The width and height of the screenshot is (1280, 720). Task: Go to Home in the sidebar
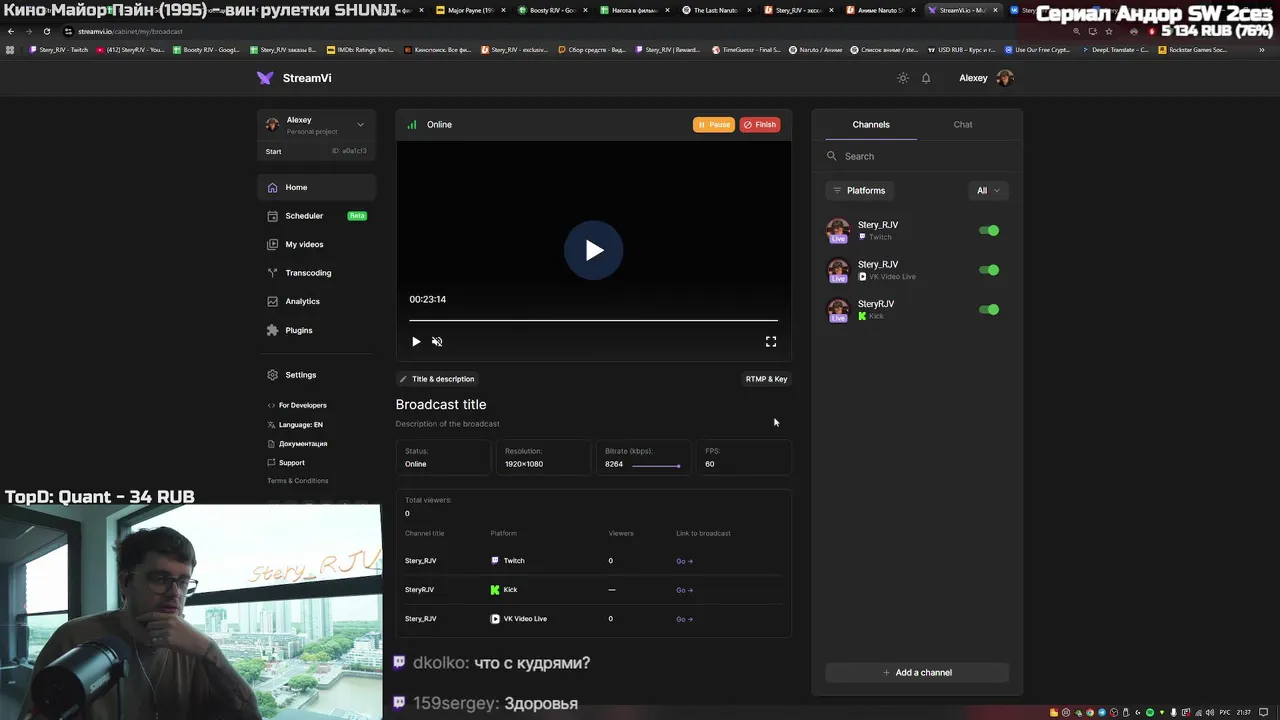[317, 187]
